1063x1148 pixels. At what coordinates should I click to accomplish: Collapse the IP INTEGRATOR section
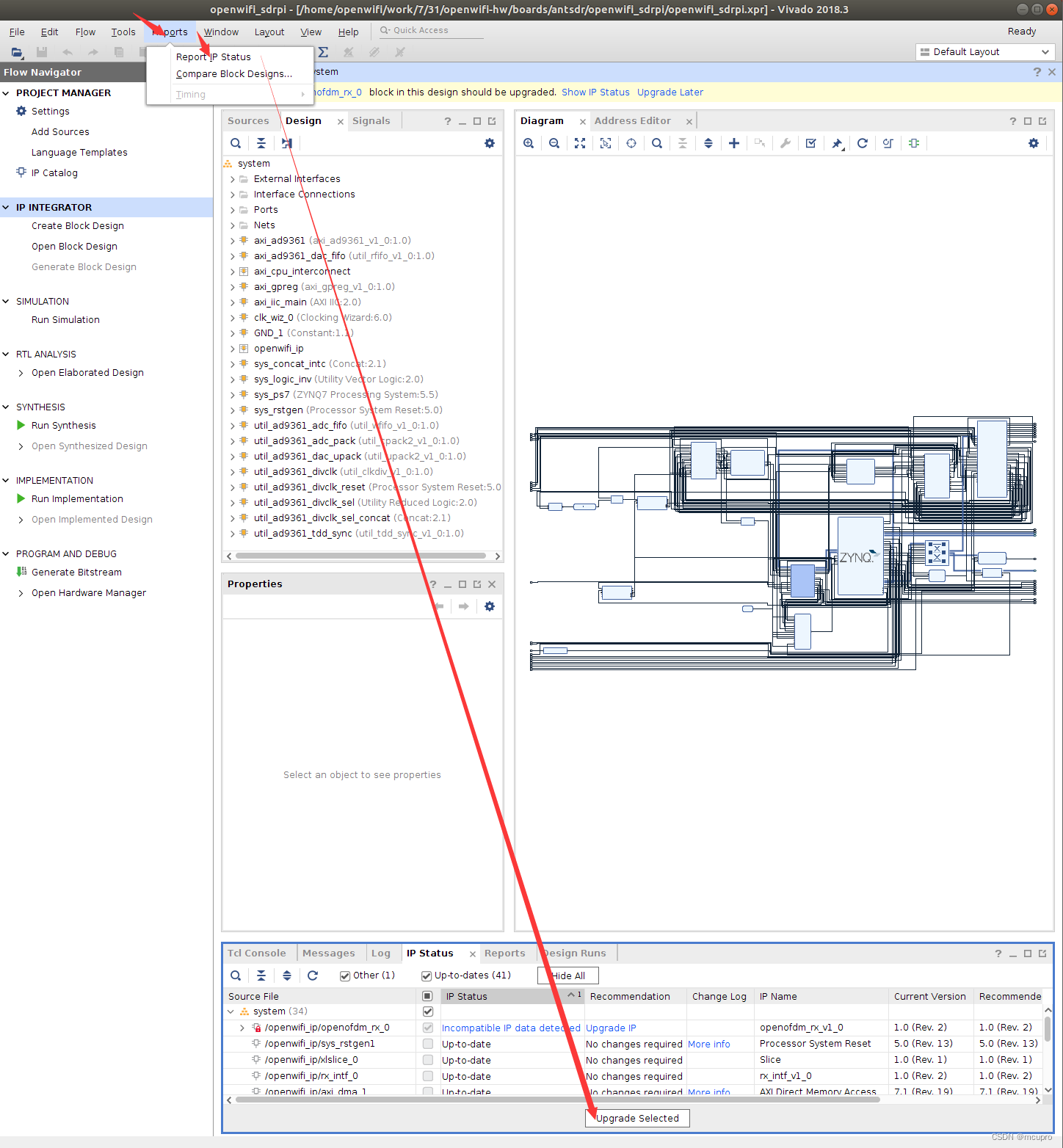point(6,208)
